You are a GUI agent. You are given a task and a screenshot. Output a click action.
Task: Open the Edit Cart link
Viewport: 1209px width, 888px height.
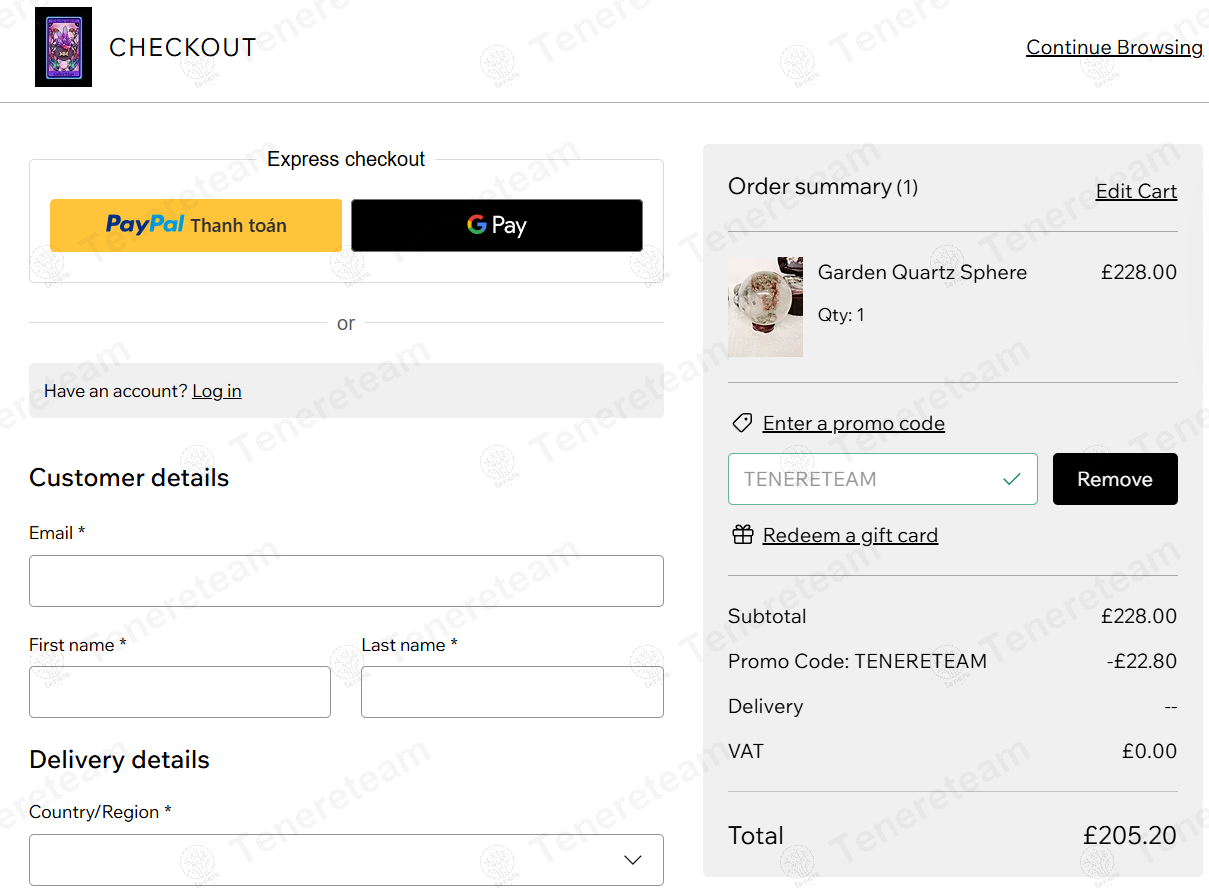pos(1136,191)
